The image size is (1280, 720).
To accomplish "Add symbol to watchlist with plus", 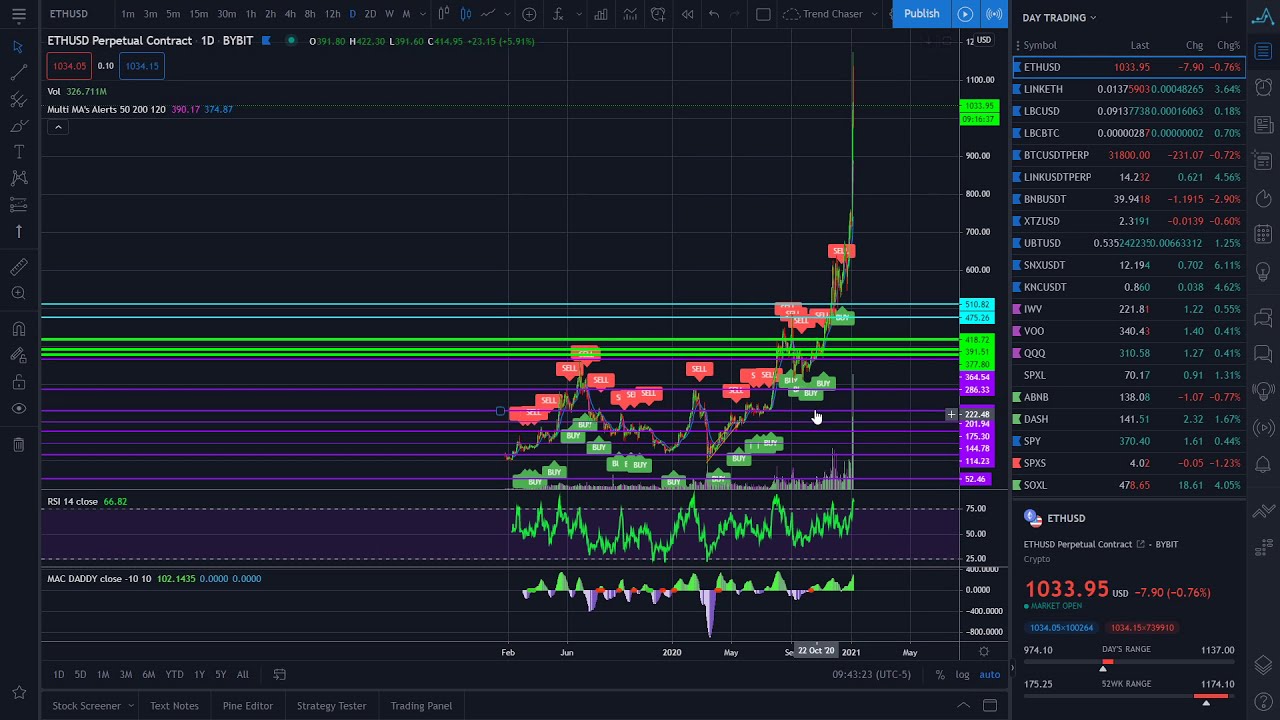I will tap(1226, 17).
